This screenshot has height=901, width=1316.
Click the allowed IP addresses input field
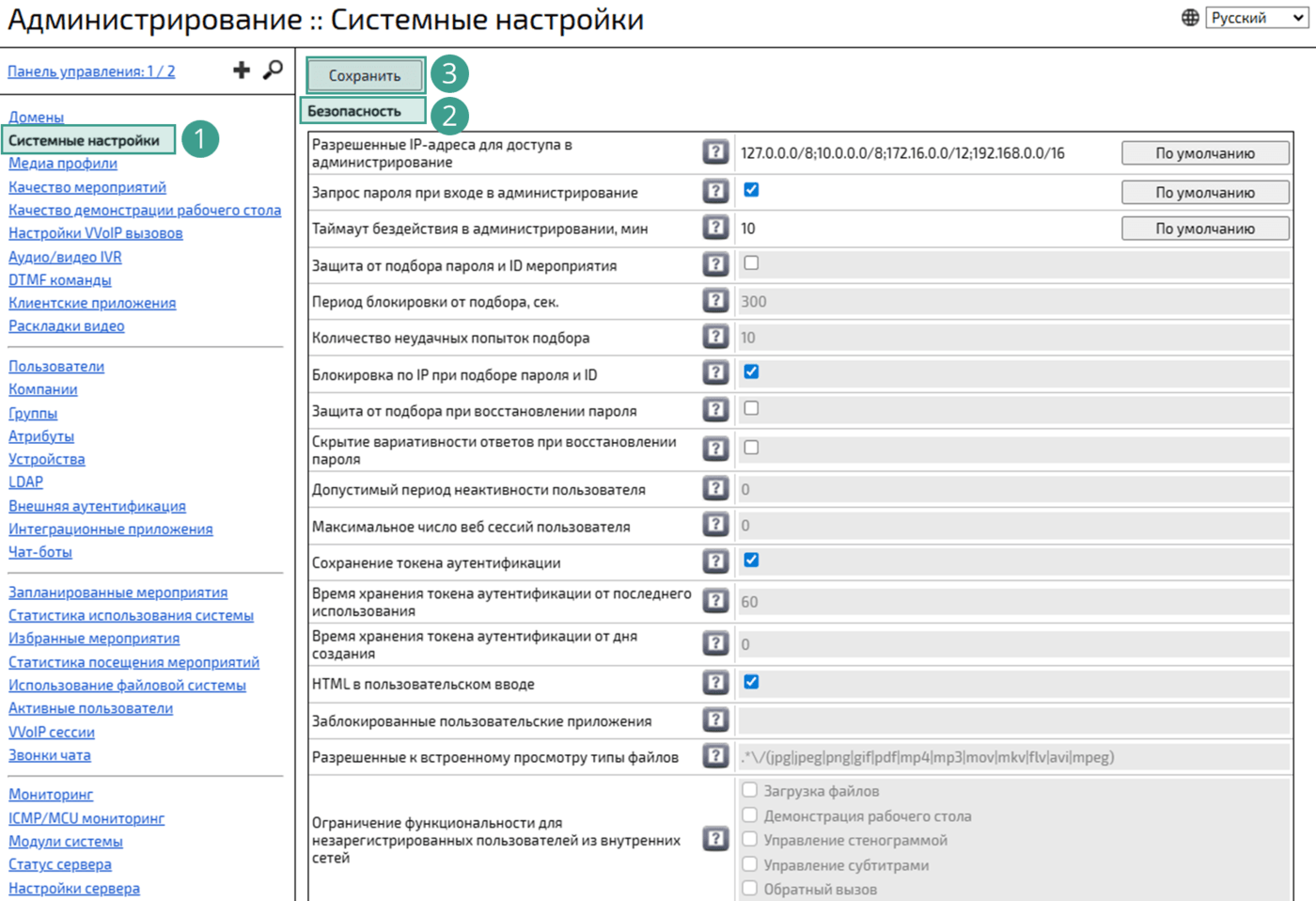(x=927, y=153)
